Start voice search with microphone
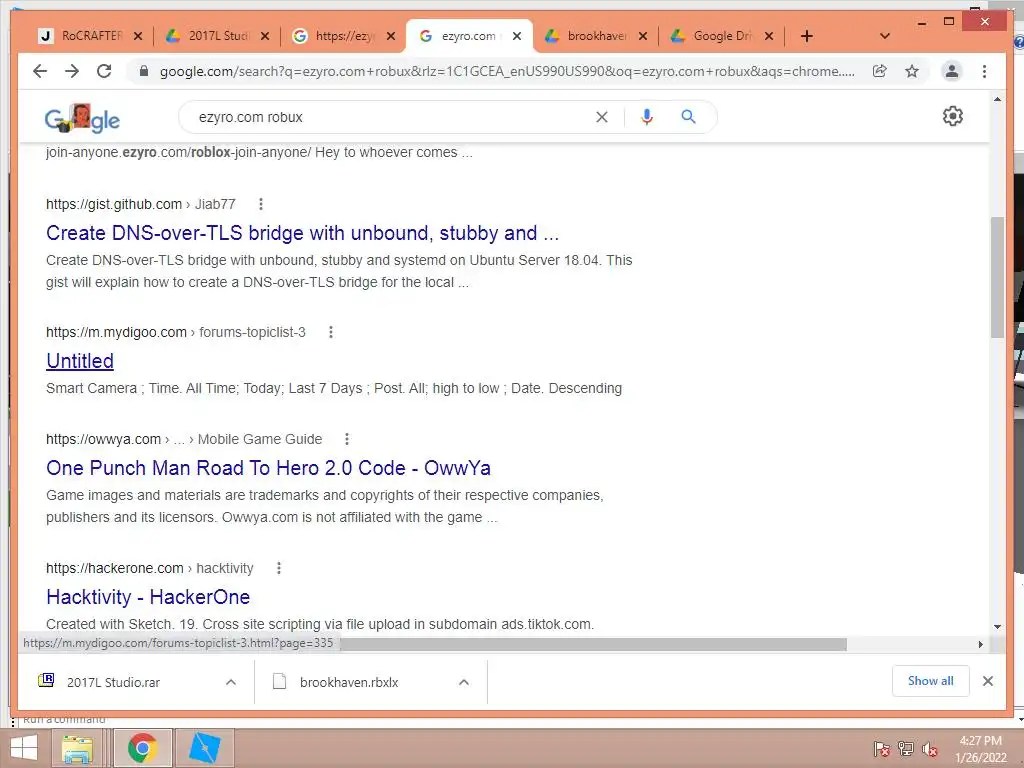The width and height of the screenshot is (1024, 768). 647,117
